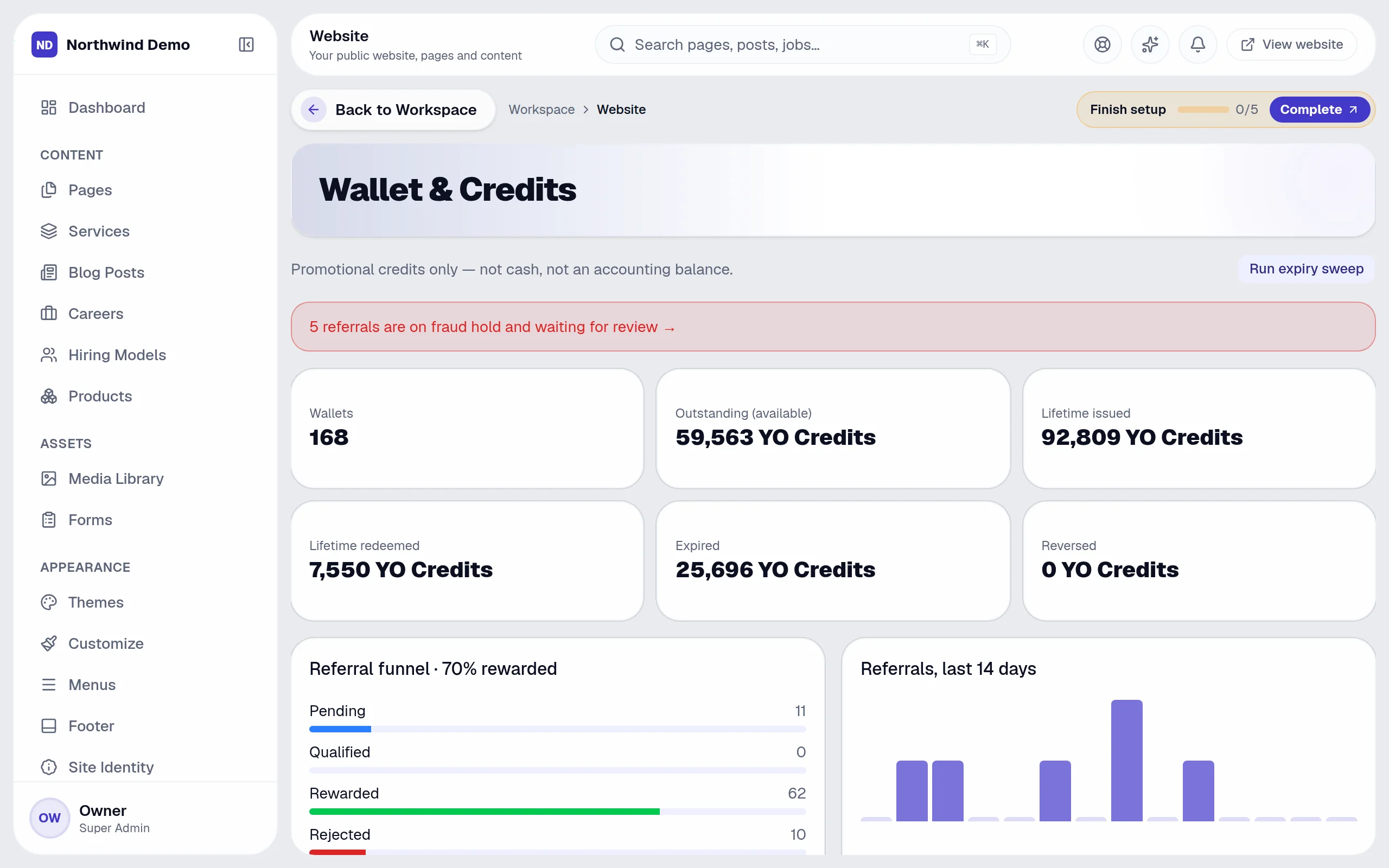
Task: Click the Complete setup button
Action: click(1319, 109)
